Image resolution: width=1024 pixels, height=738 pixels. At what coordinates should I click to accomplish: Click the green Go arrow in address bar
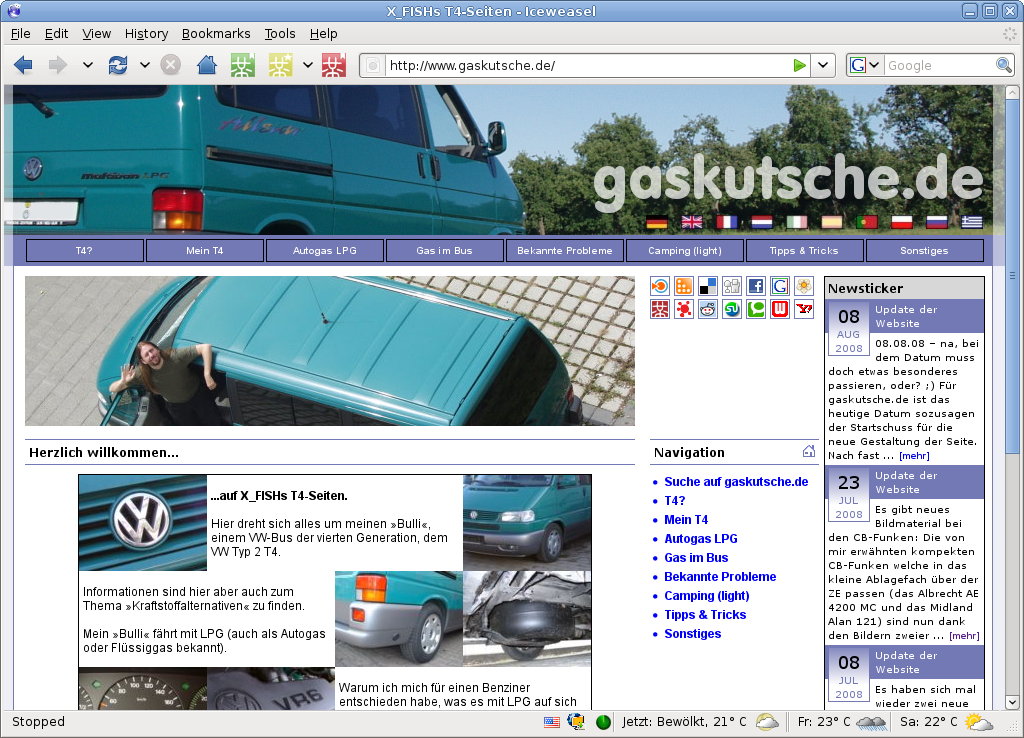coord(799,65)
